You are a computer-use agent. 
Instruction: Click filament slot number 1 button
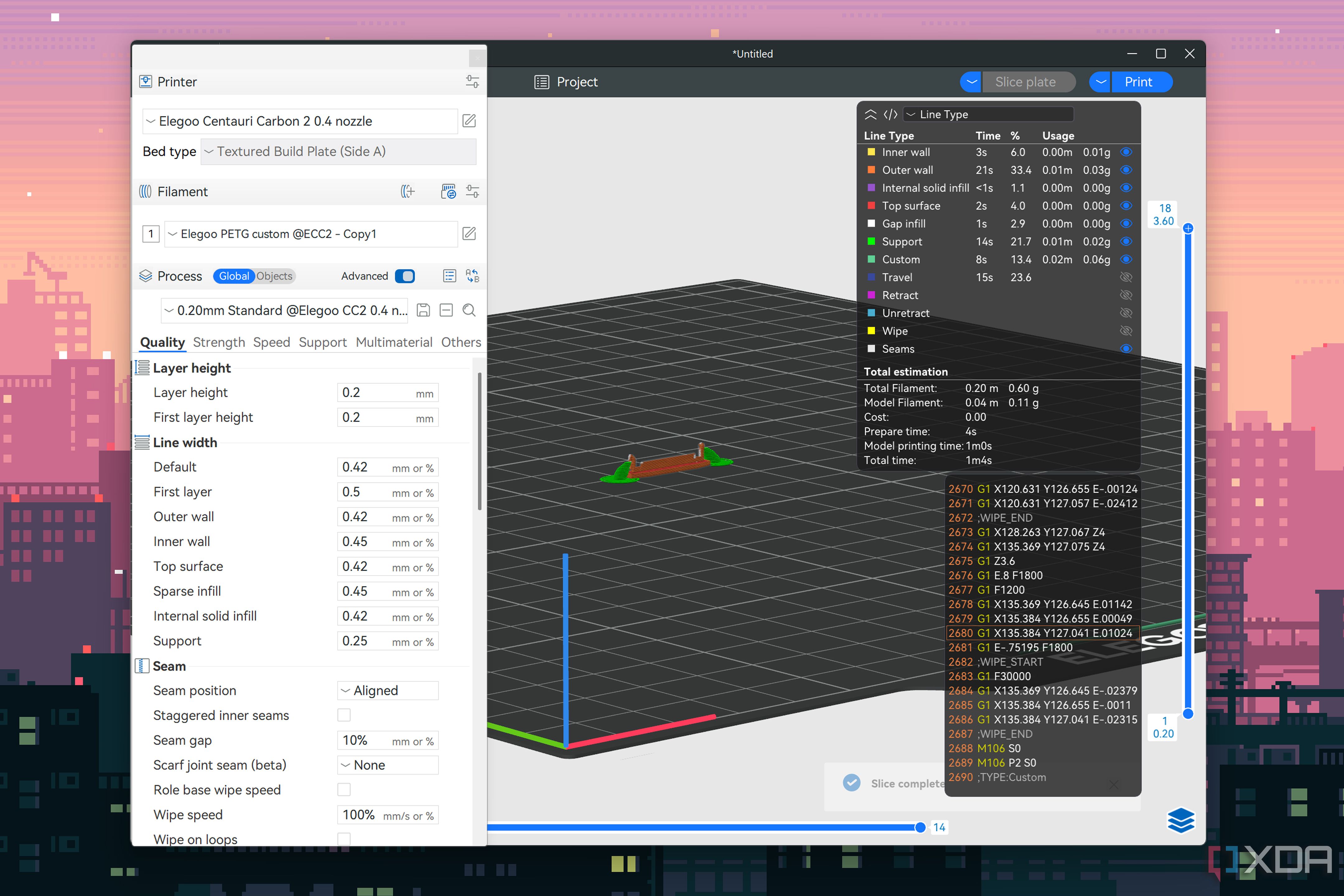click(x=151, y=234)
